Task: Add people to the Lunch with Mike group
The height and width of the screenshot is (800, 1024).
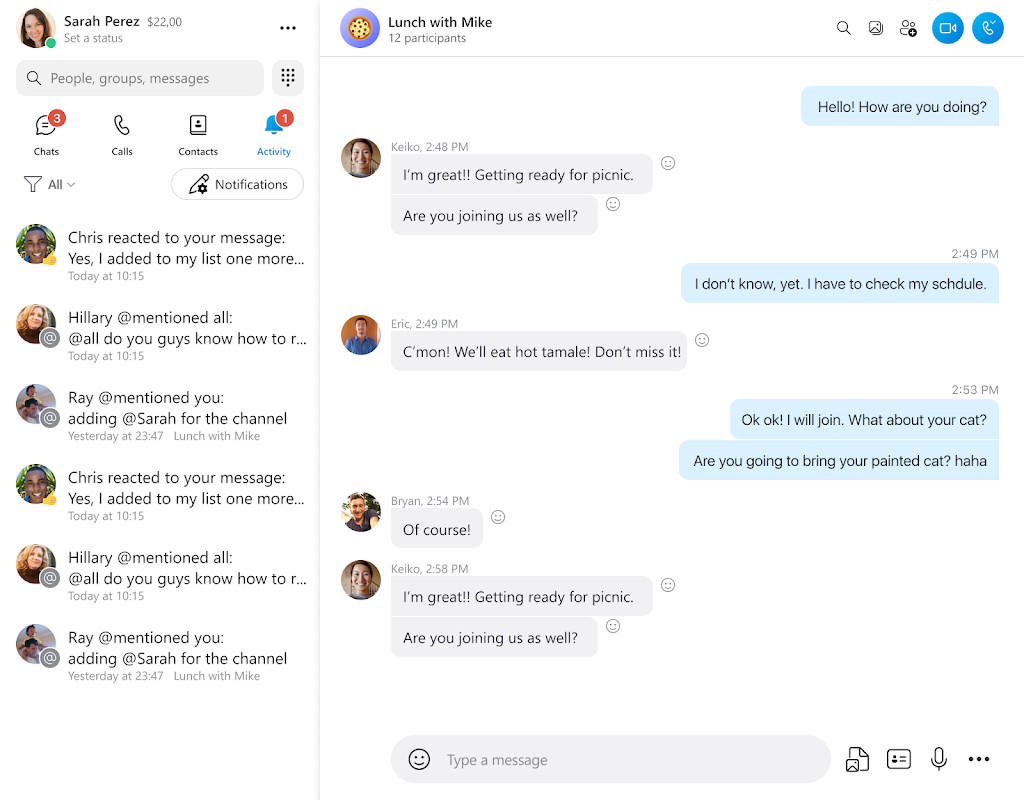Action: [908, 28]
